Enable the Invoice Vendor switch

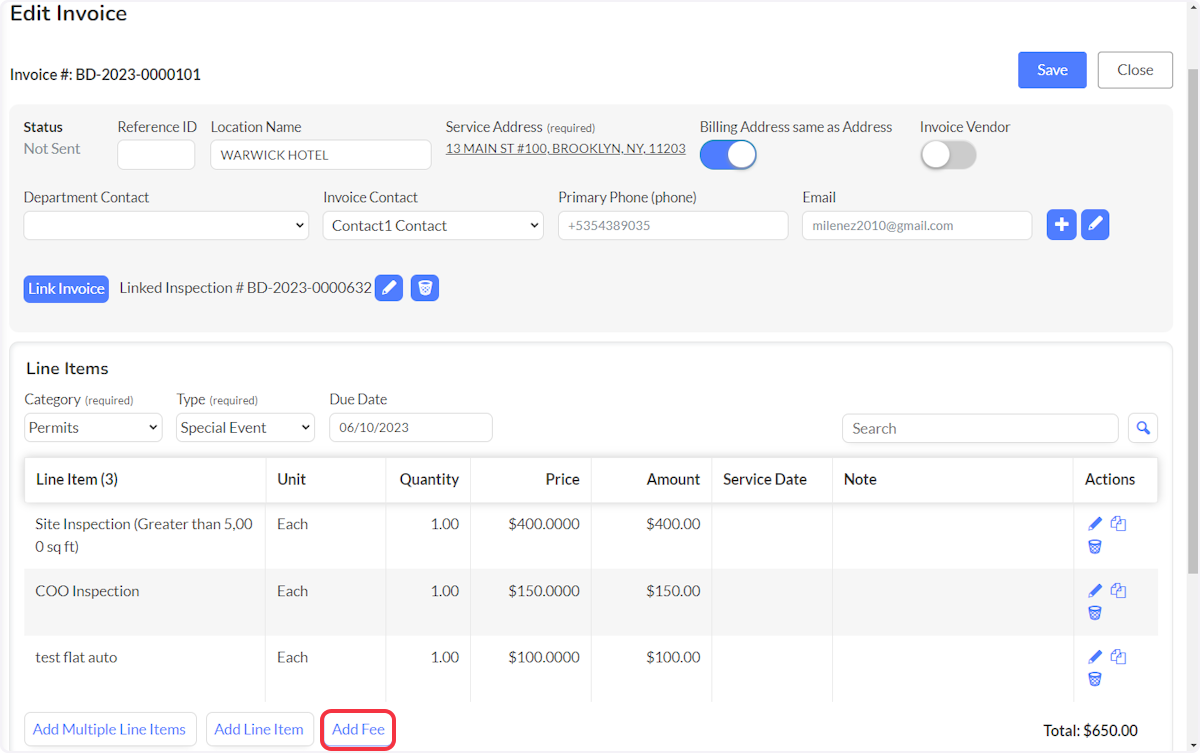point(948,154)
